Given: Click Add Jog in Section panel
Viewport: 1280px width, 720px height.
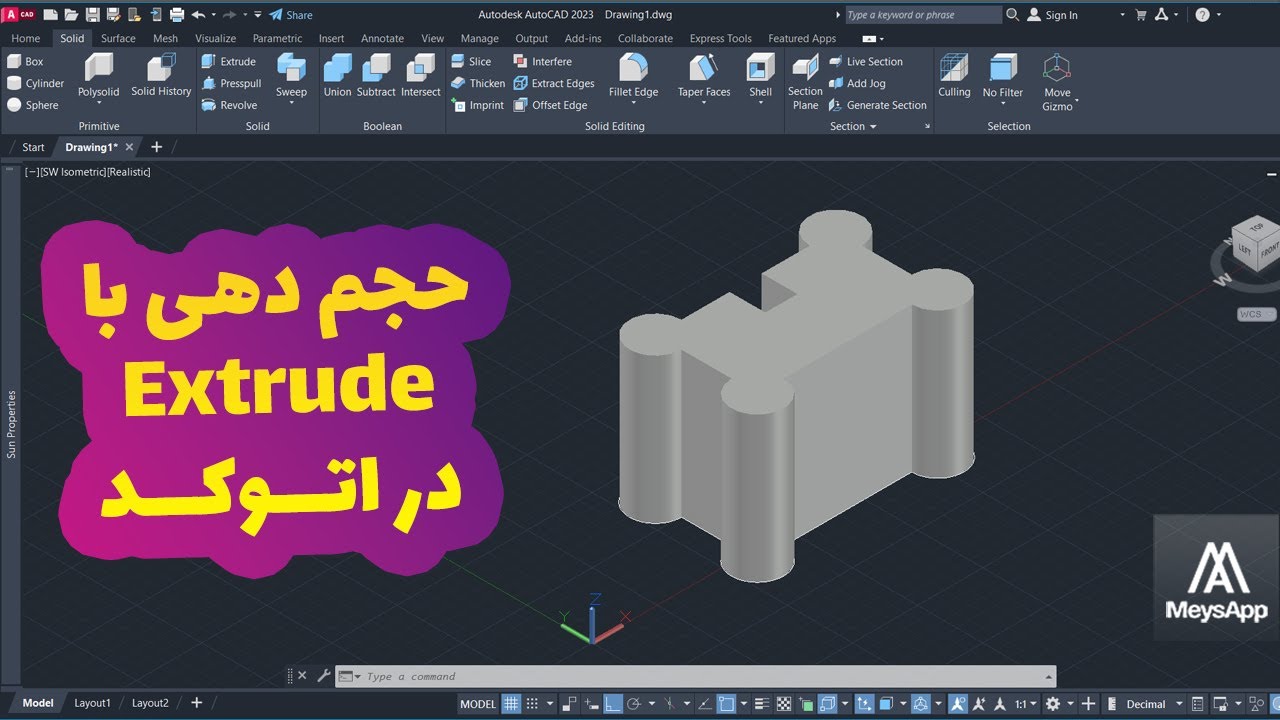Looking at the screenshot, I should 857,83.
